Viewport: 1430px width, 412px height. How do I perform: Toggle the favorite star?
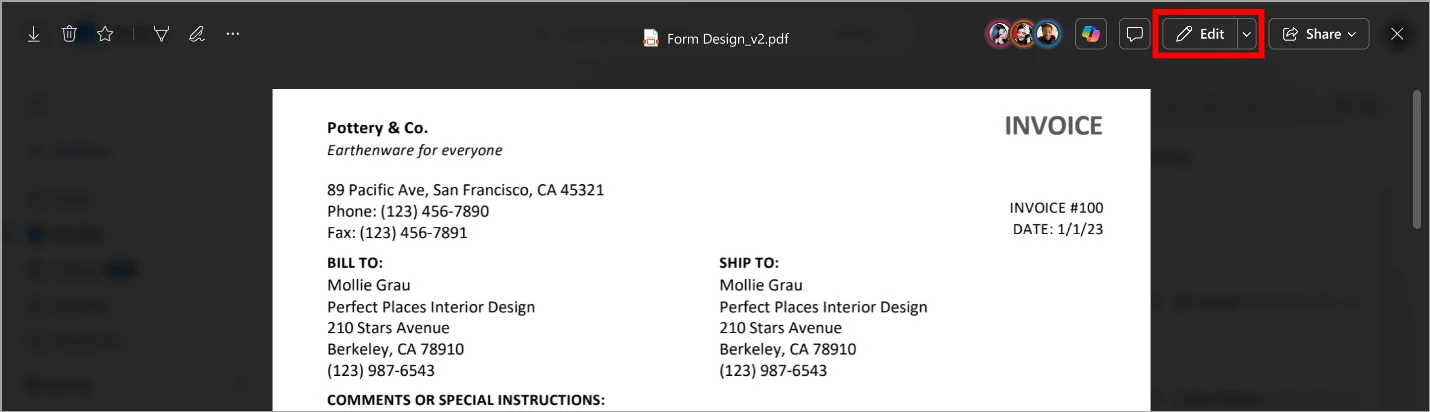(105, 34)
